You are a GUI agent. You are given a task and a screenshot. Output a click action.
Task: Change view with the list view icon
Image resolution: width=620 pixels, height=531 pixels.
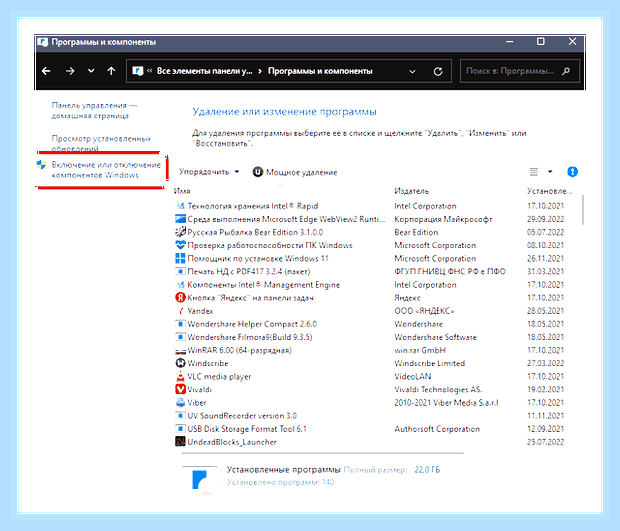[x=534, y=172]
